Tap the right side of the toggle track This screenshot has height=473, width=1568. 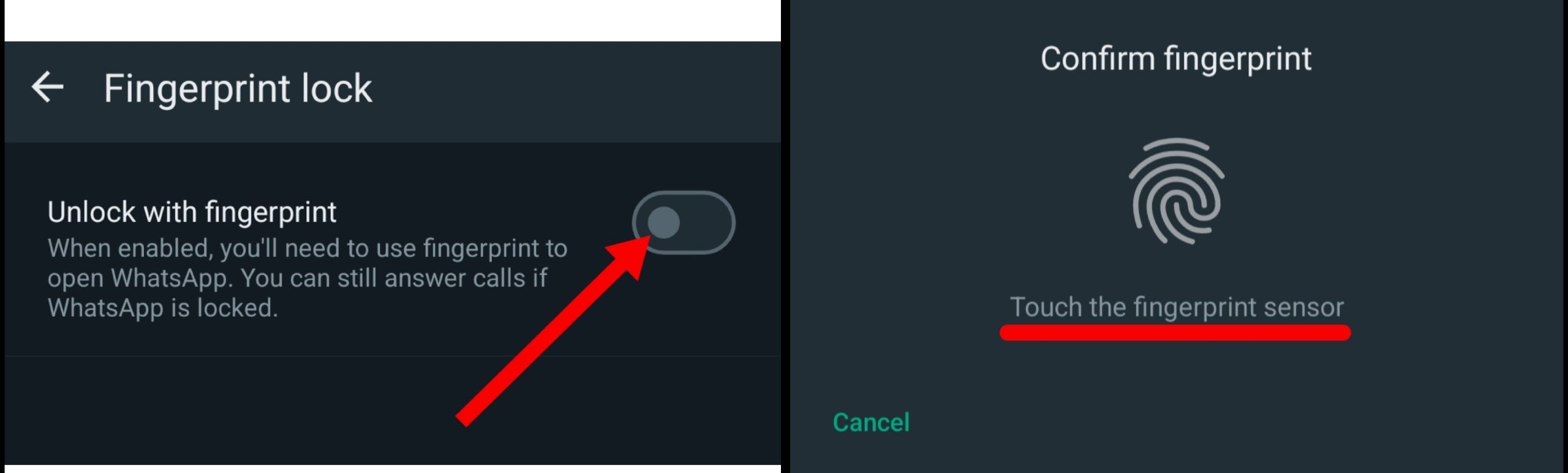710,222
